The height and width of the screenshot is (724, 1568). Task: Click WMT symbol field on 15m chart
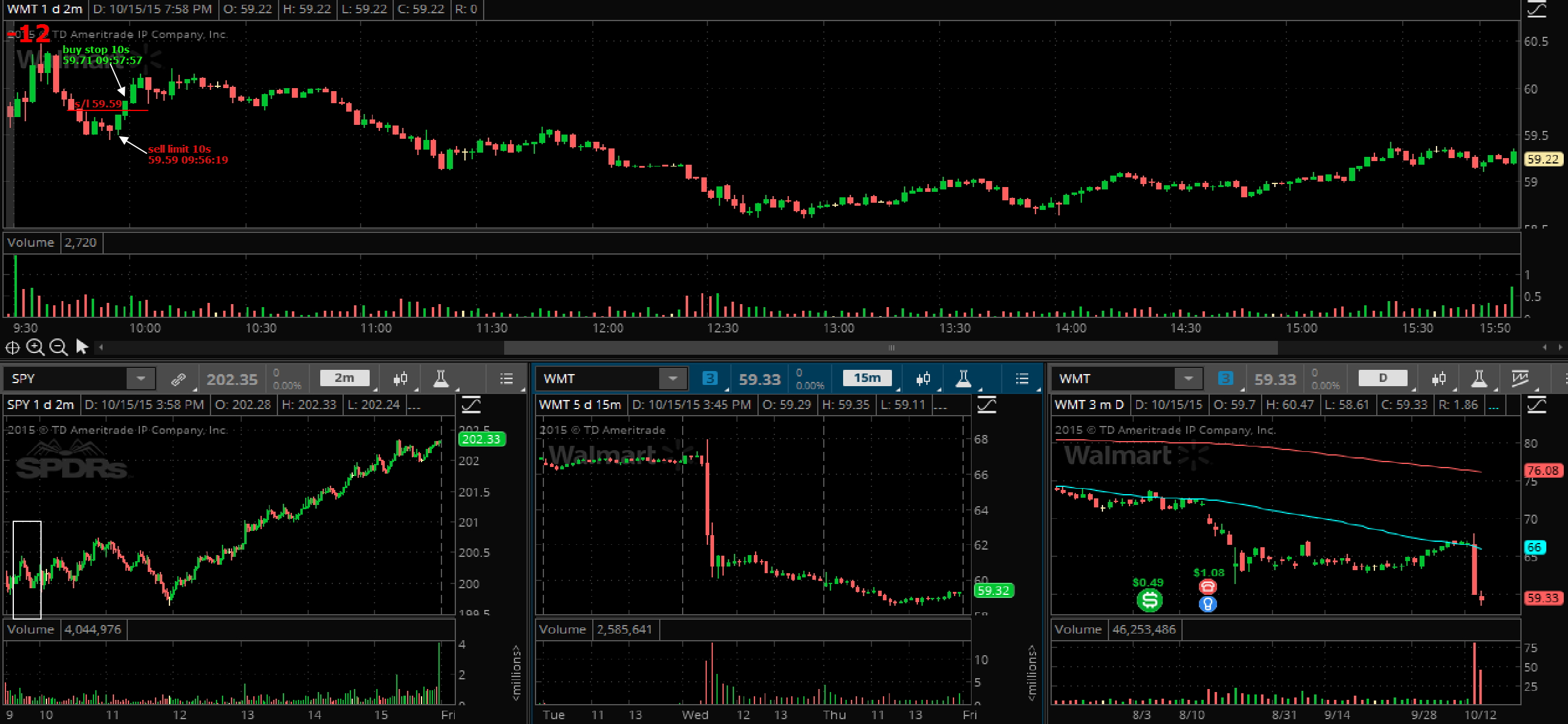pos(598,379)
